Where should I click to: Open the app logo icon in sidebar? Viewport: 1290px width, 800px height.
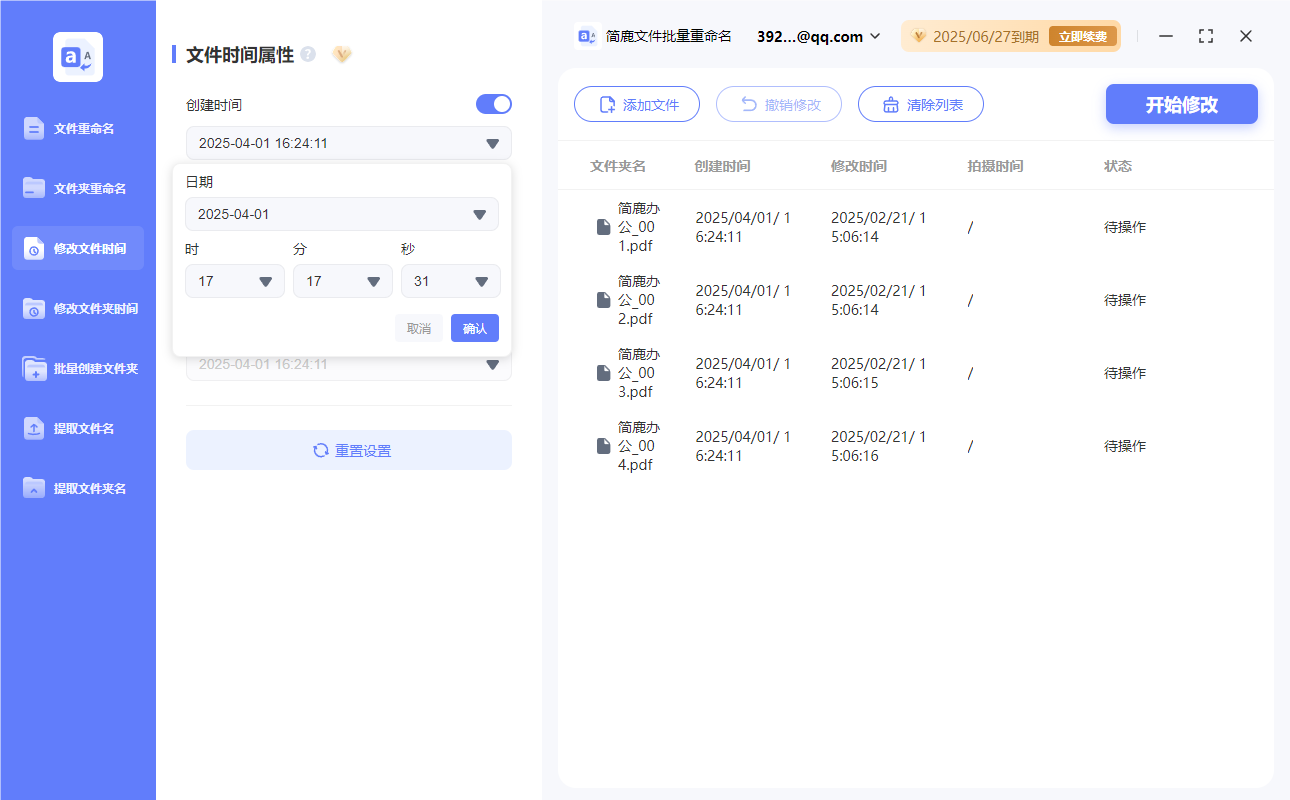77,57
